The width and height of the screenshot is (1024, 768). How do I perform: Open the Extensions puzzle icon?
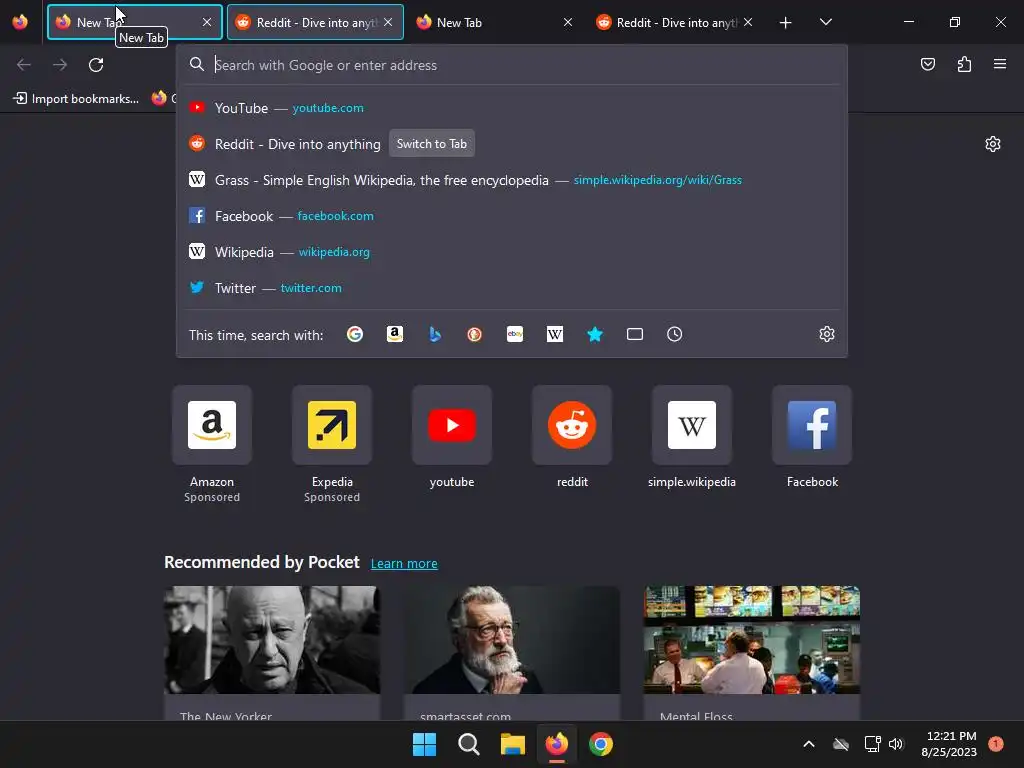(964, 64)
